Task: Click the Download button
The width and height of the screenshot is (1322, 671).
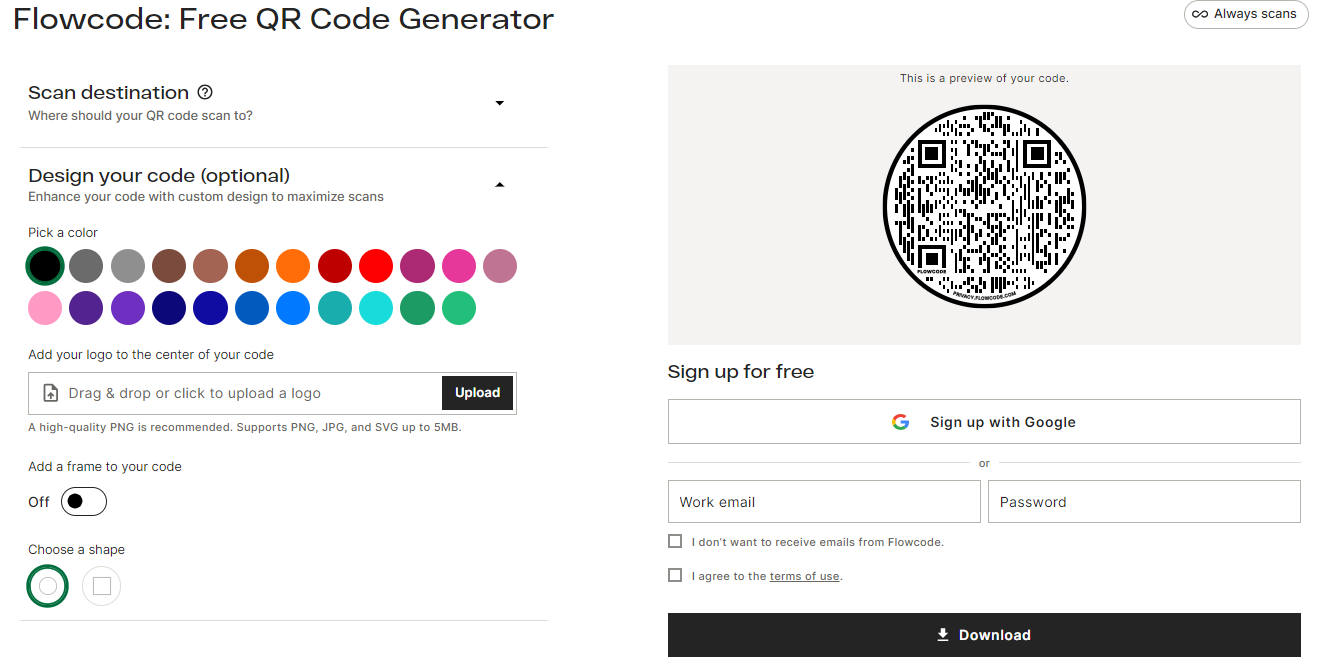Action: [x=983, y=634]
